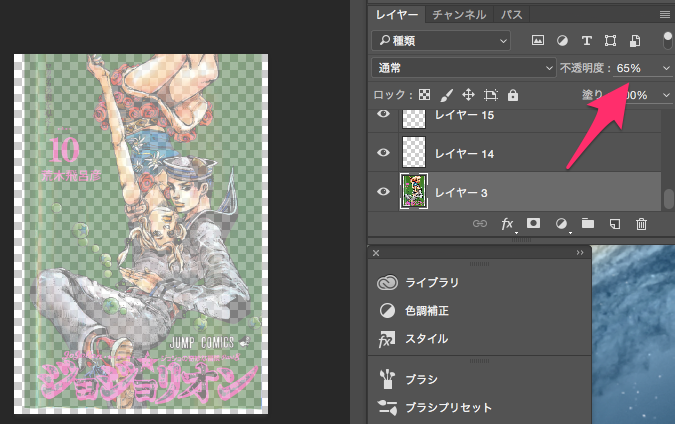Click the レイヤー 3 thumbnail

pos(414,192)
